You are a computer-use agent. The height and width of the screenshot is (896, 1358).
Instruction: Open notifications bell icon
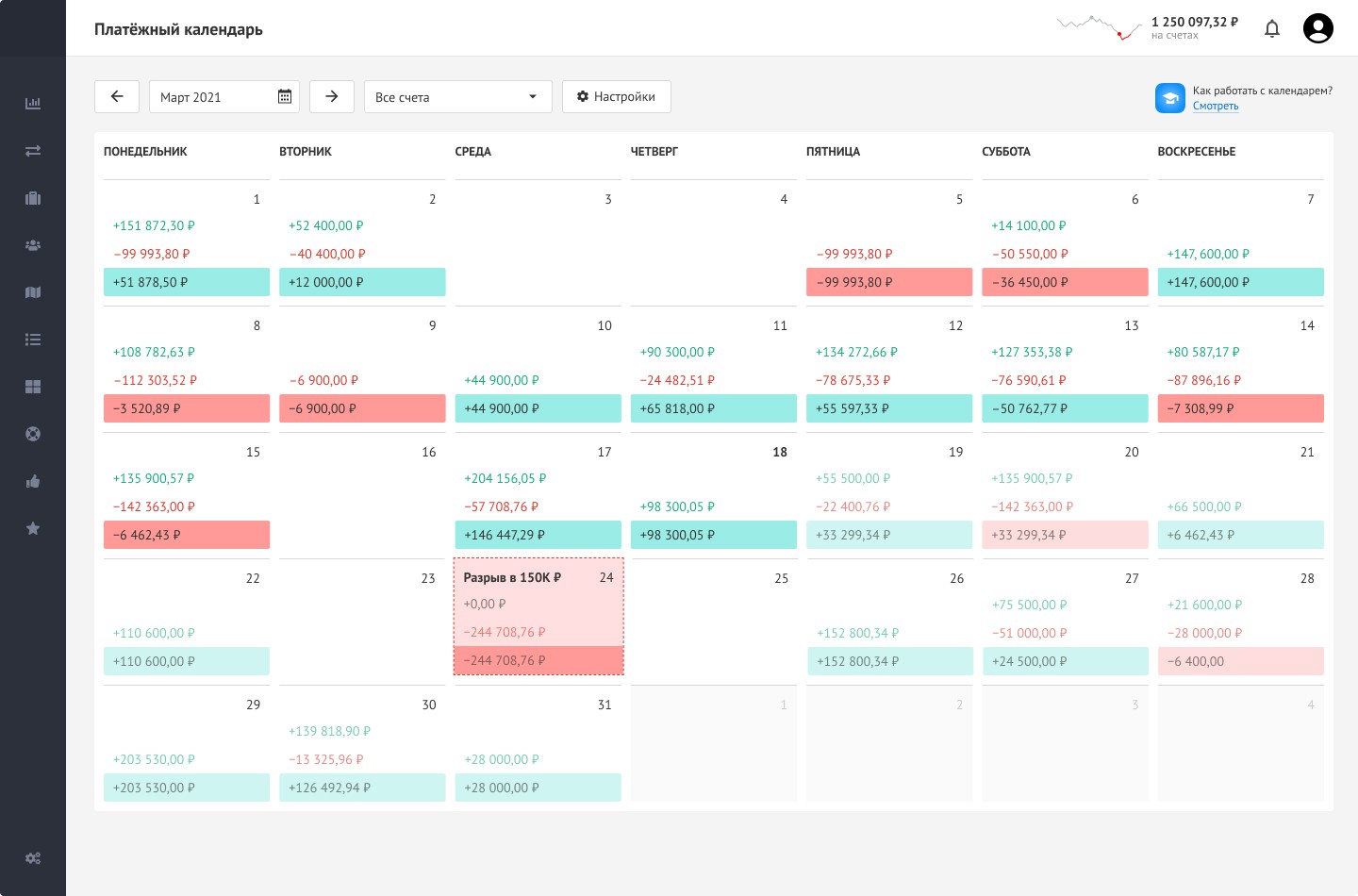1272,29
